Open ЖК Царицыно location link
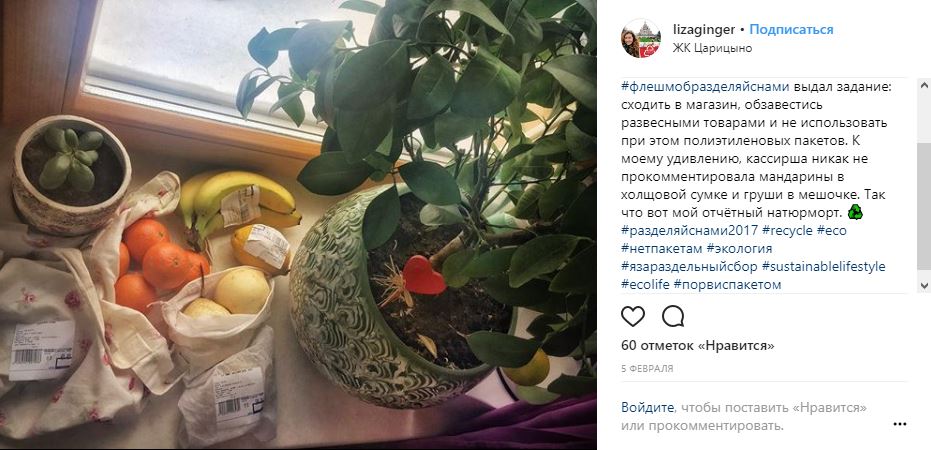The image size is (931, 450). point(712,48)
